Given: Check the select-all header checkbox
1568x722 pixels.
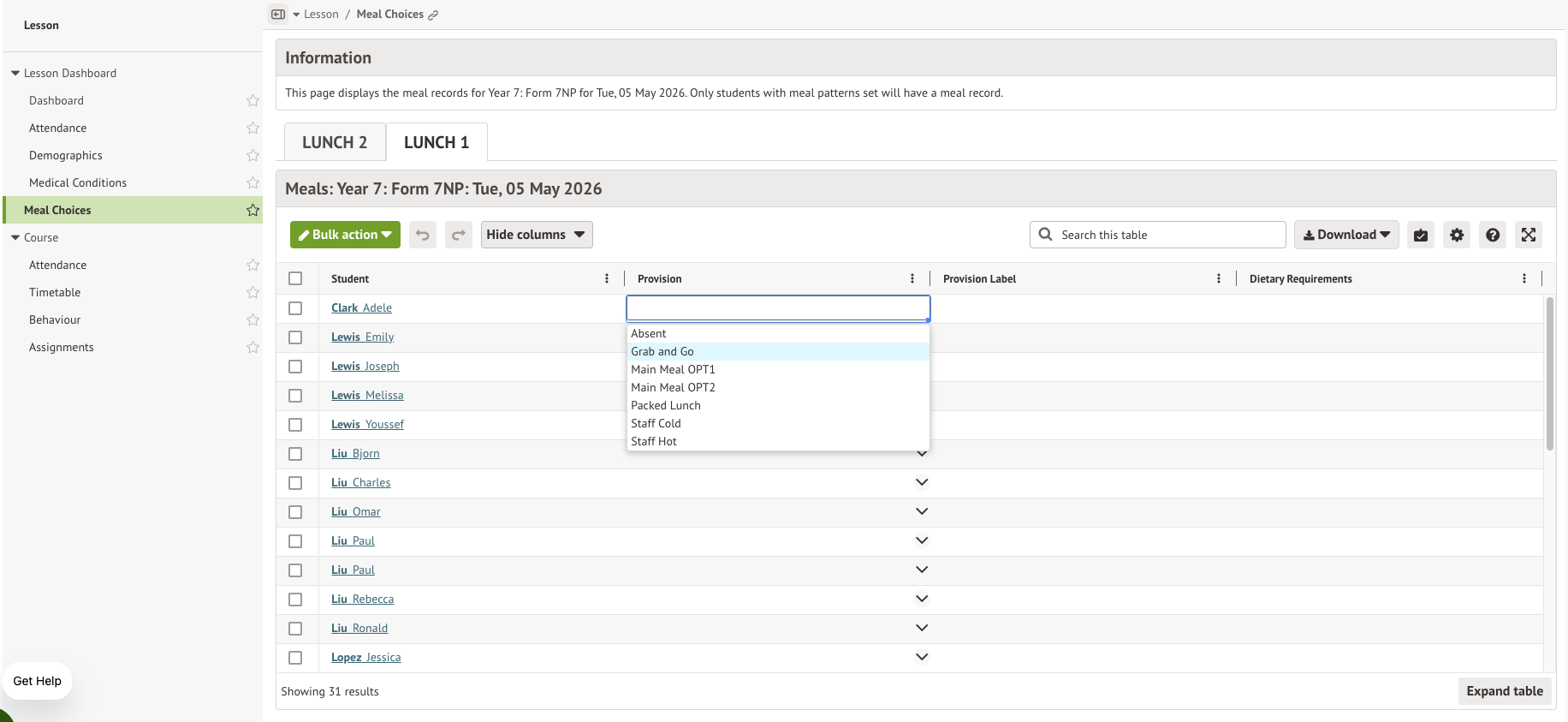Looking at the screenshot, I should (x=295, y=278).
